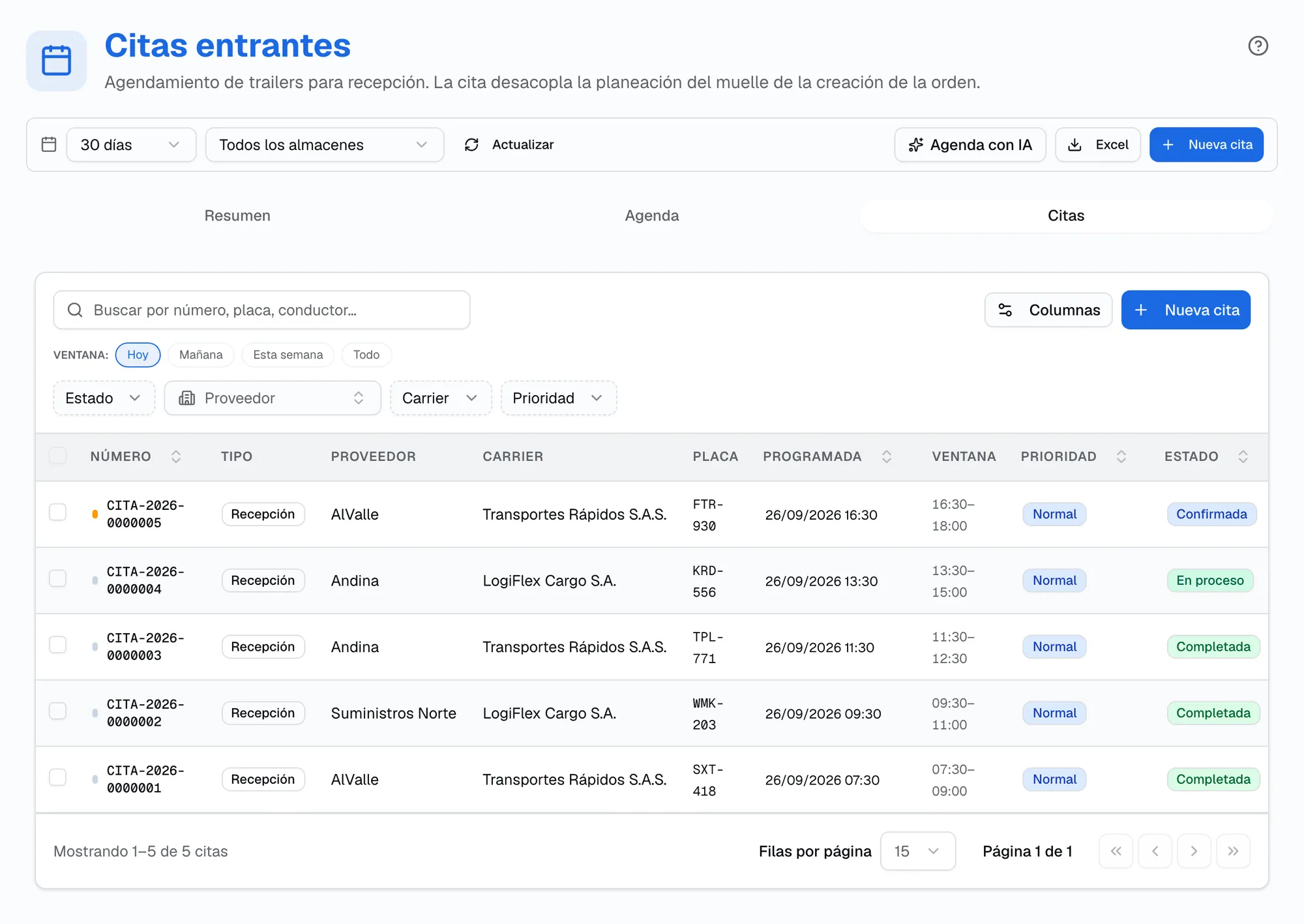Viewport: 1304px width, 924px height.
Task: Switch to the Resumen tab
Action: coord(237,216)
